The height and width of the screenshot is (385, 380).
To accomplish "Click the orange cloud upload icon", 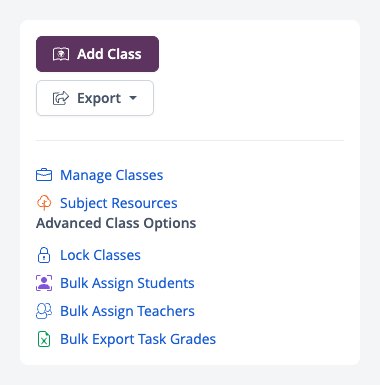I will click(x=44, y=203).
